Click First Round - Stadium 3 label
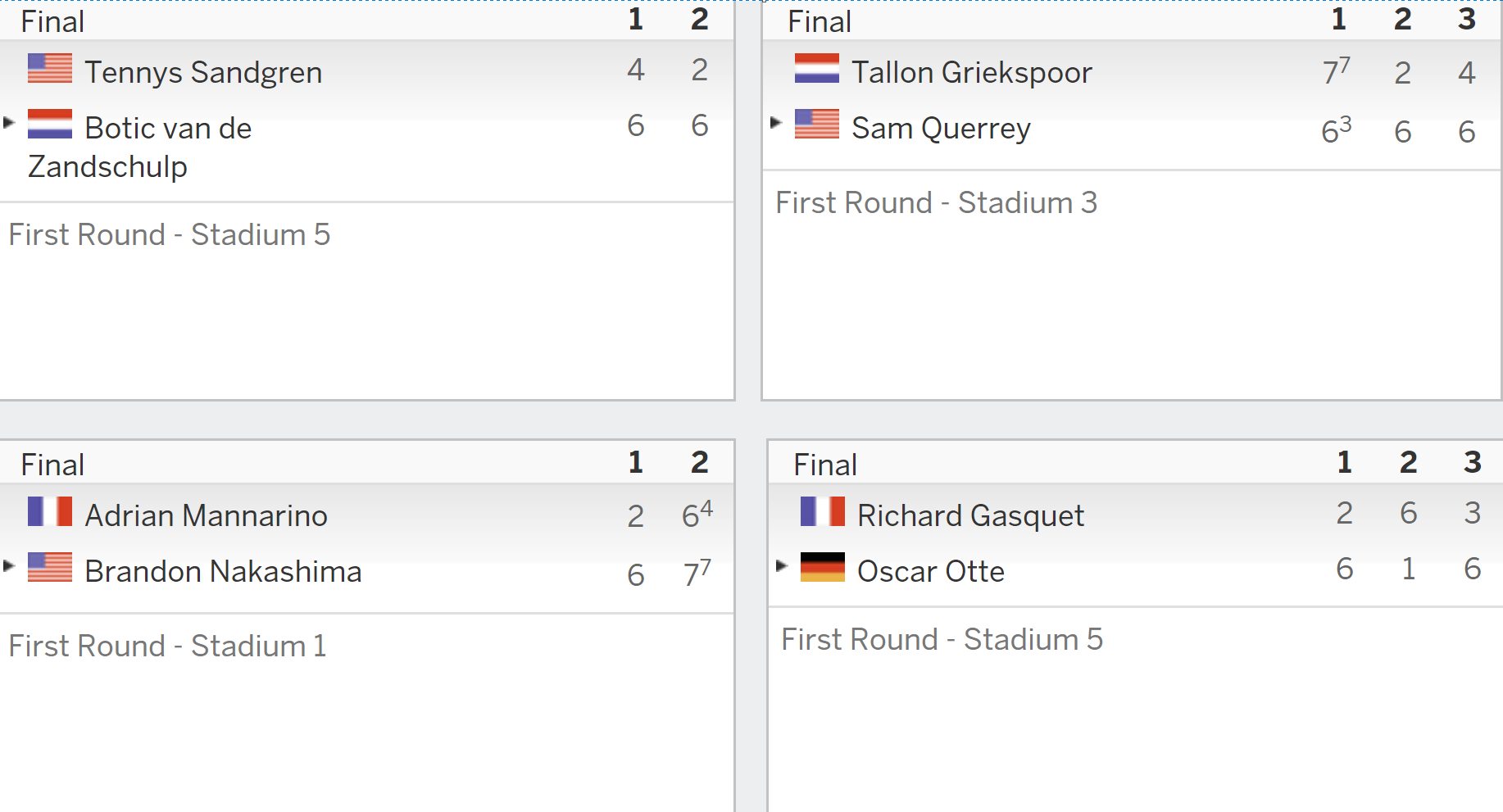1503x812 pixels. tap(936, 202)
